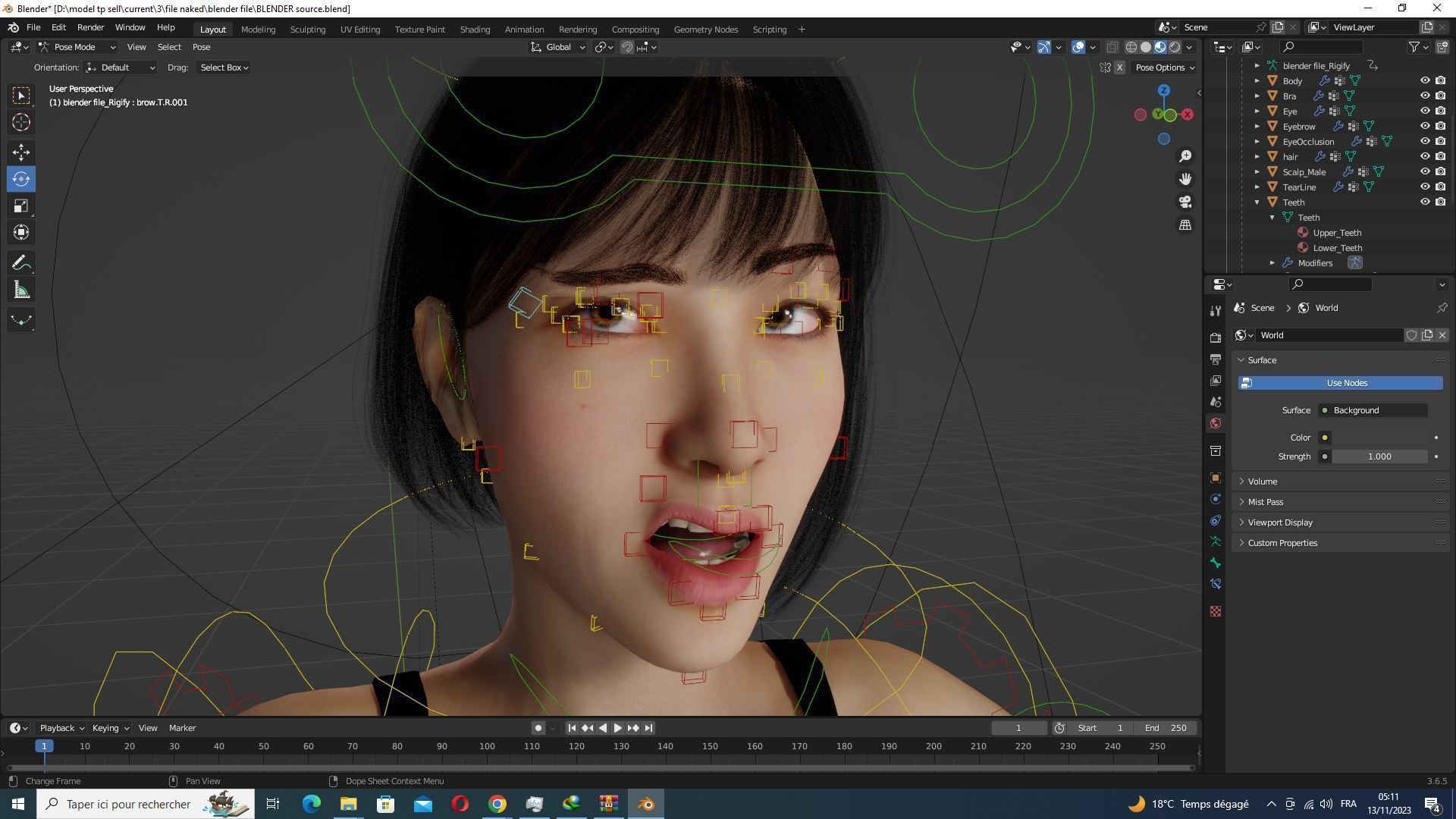Toggle the Use Nodes button

(1340, 383)
